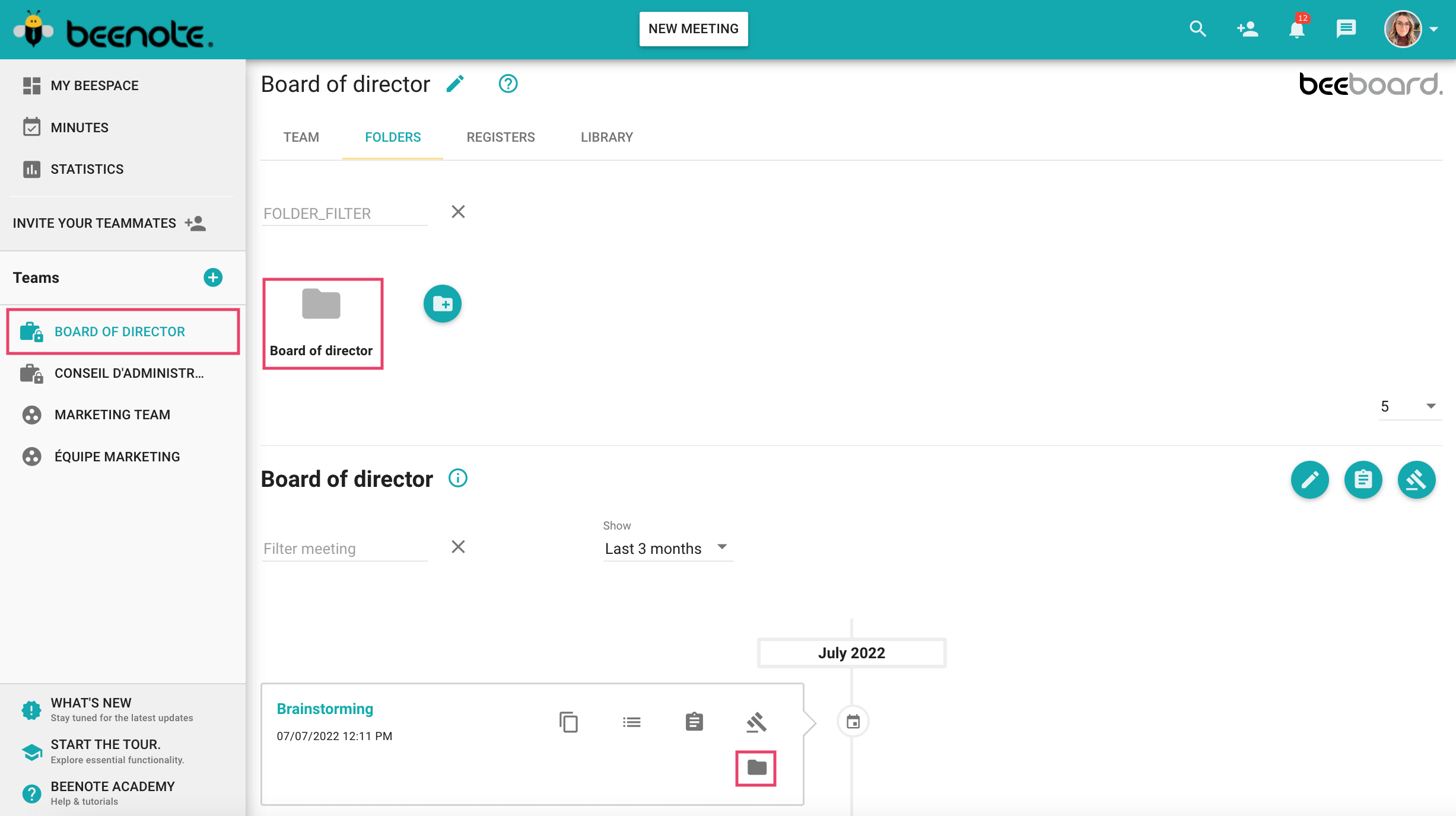Click INVITE YOUR TEAMMATES link
1456x816 pixels.
coord(110,223)
